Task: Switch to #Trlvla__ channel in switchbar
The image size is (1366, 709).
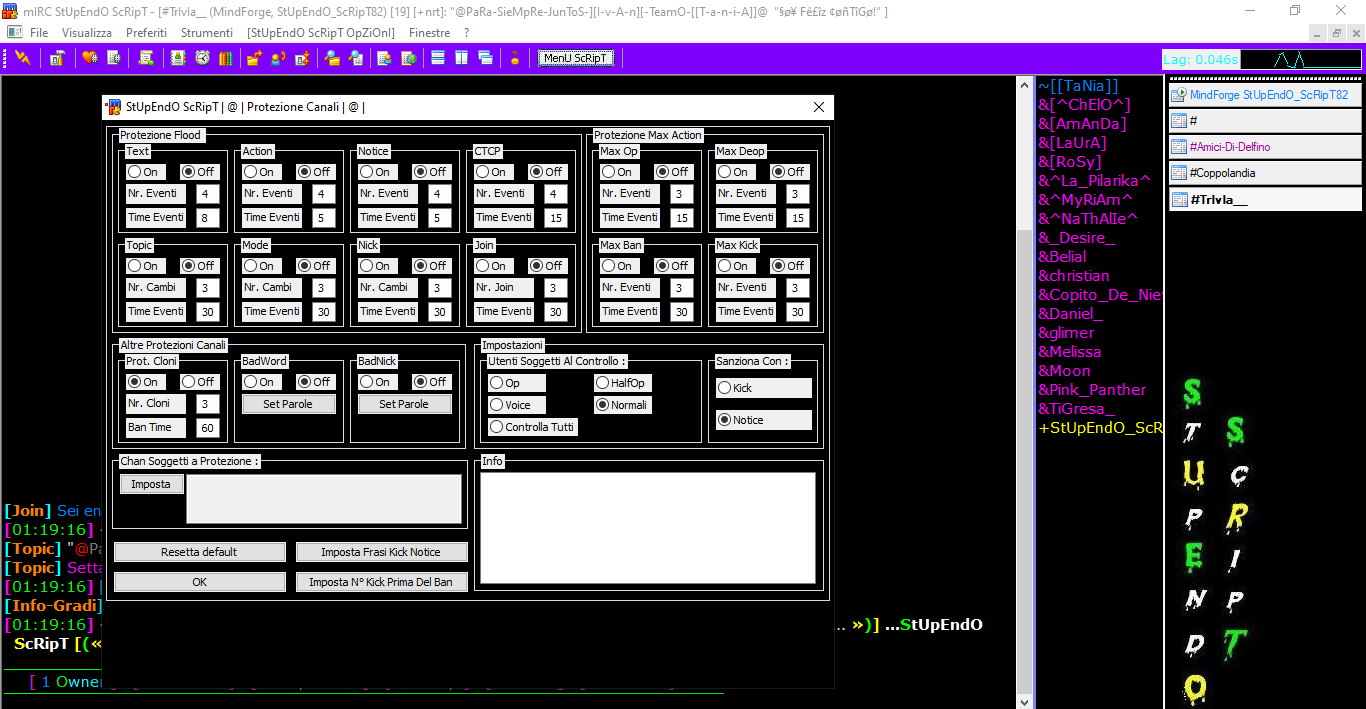Action: (1265, 199)
